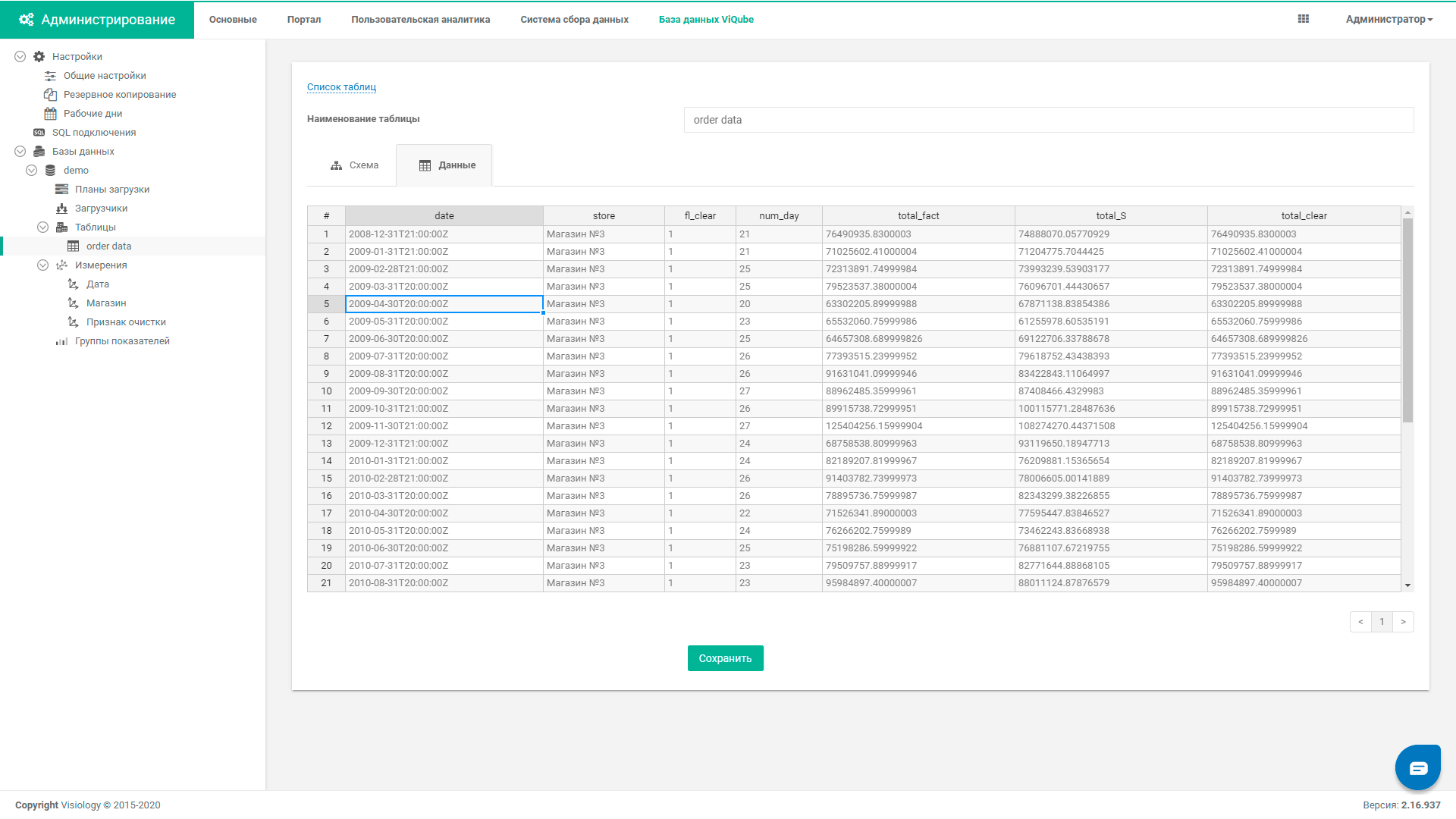
Task: Go to next page with > button
Action: point(1404,622)
